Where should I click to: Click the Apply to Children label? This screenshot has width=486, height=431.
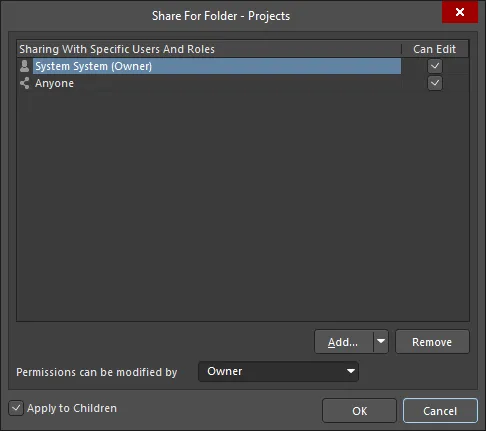pyautogui.click(x=72, y=408)
